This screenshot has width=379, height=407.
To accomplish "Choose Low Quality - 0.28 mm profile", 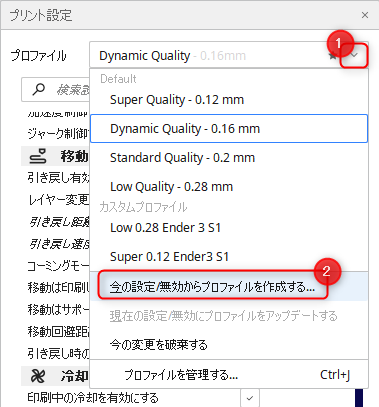I will 229,186.
